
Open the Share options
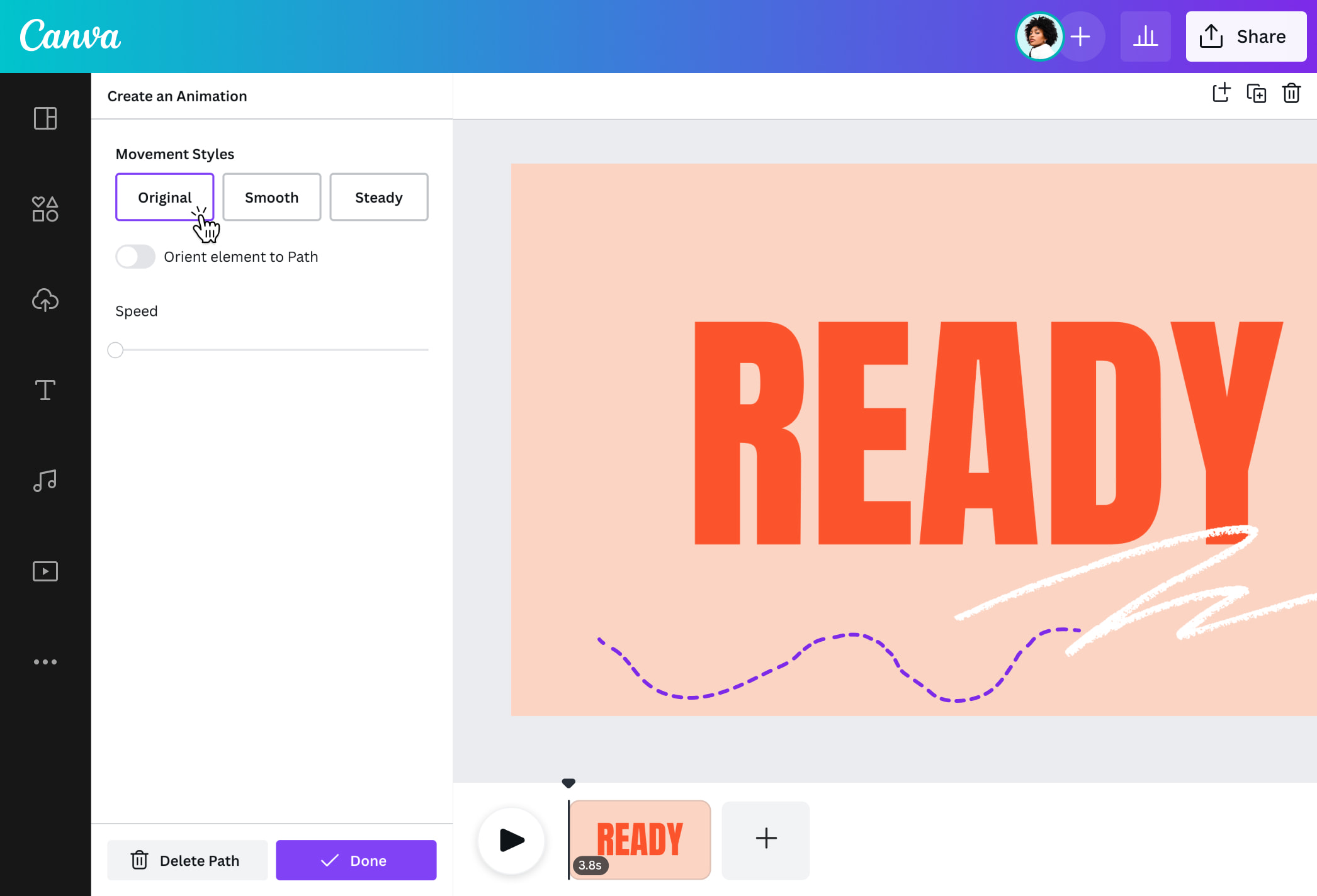[x=1246, y=36]
